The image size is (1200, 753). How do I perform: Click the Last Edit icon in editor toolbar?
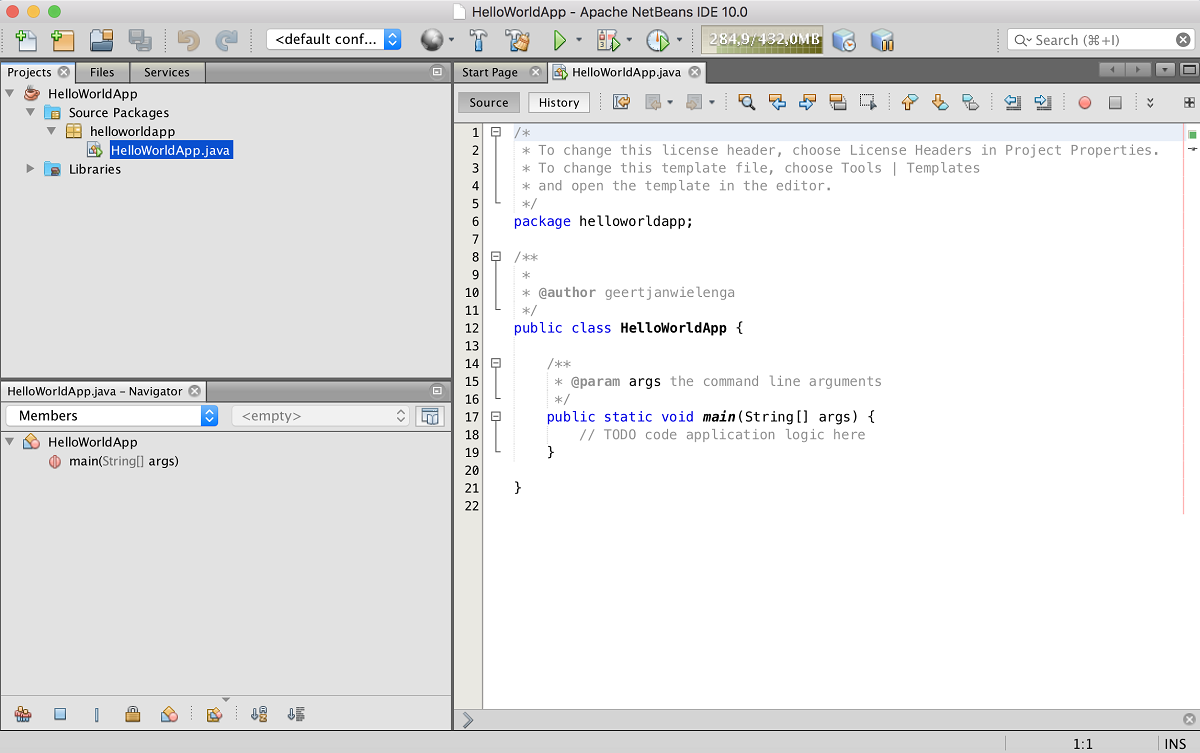tap(621, 102)
